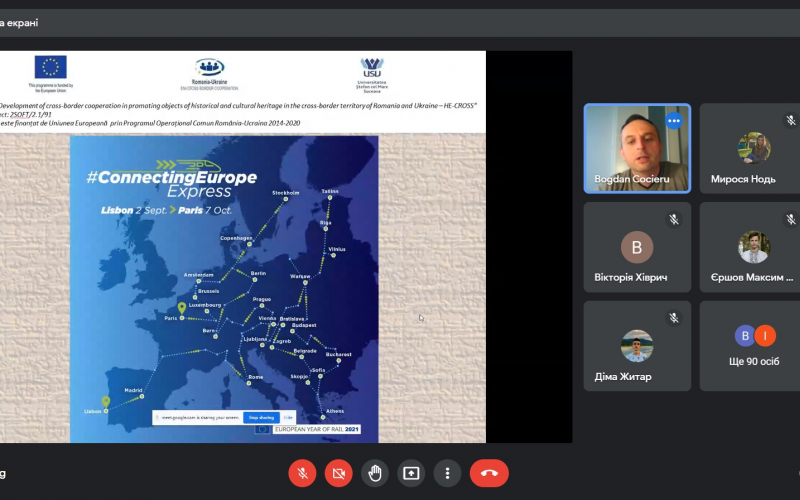Raise hand in the meeting
Viewport: 800px width, 500px height.
(x=375, y=473)
